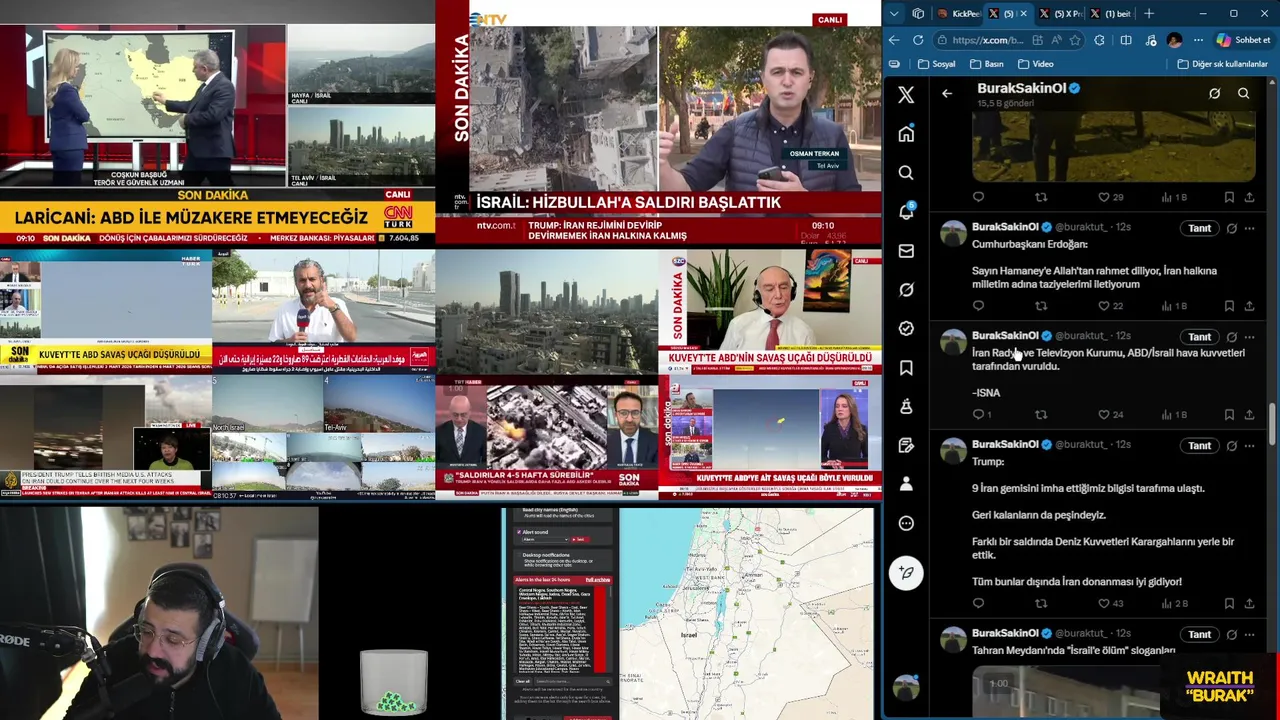This screenshot has height=720, width=1280.
Task: Open the Full archive link
Action: click(597, 580)
